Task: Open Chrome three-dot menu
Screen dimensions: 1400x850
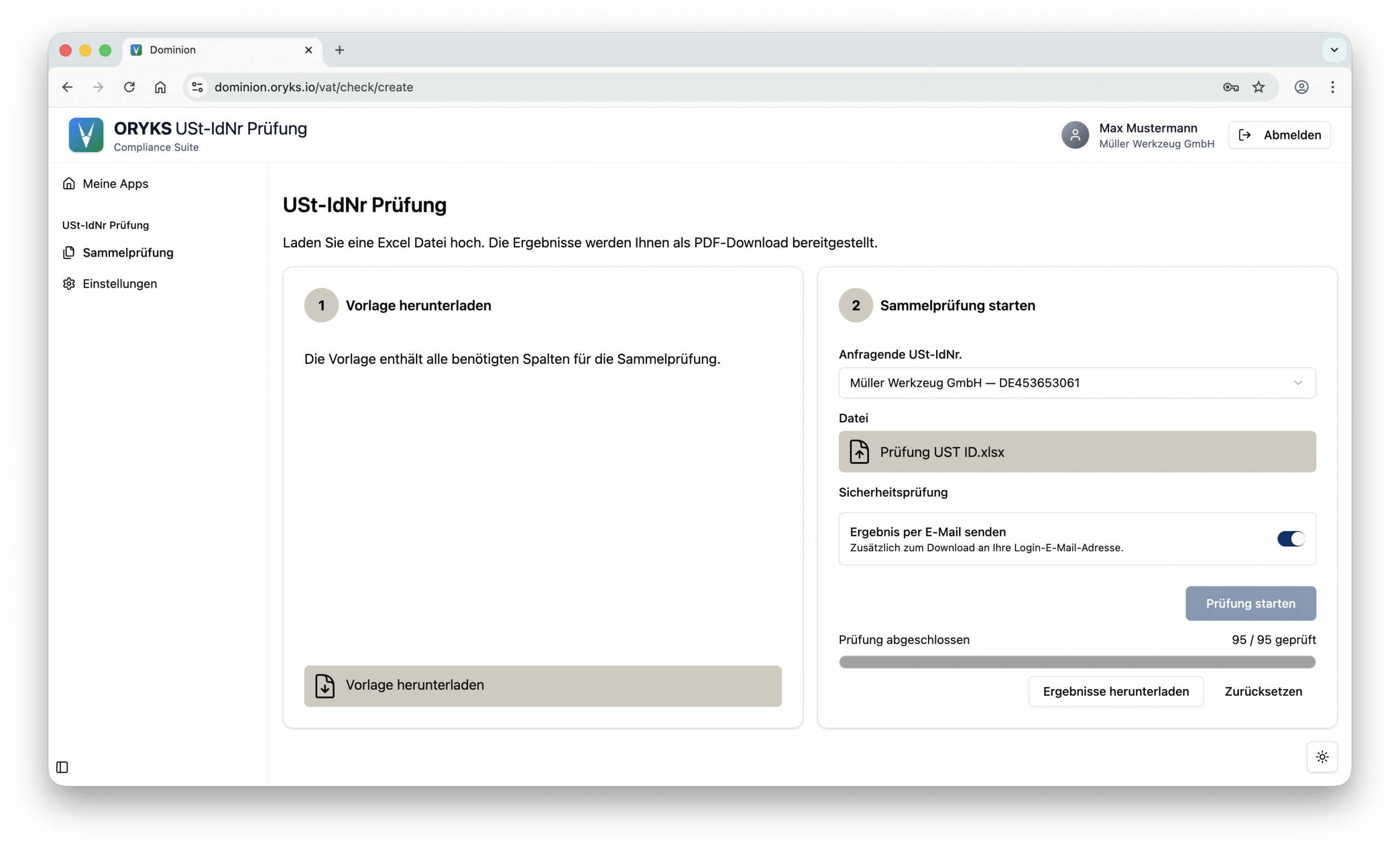Action: pyautogui.click(x=1332, y=87)
